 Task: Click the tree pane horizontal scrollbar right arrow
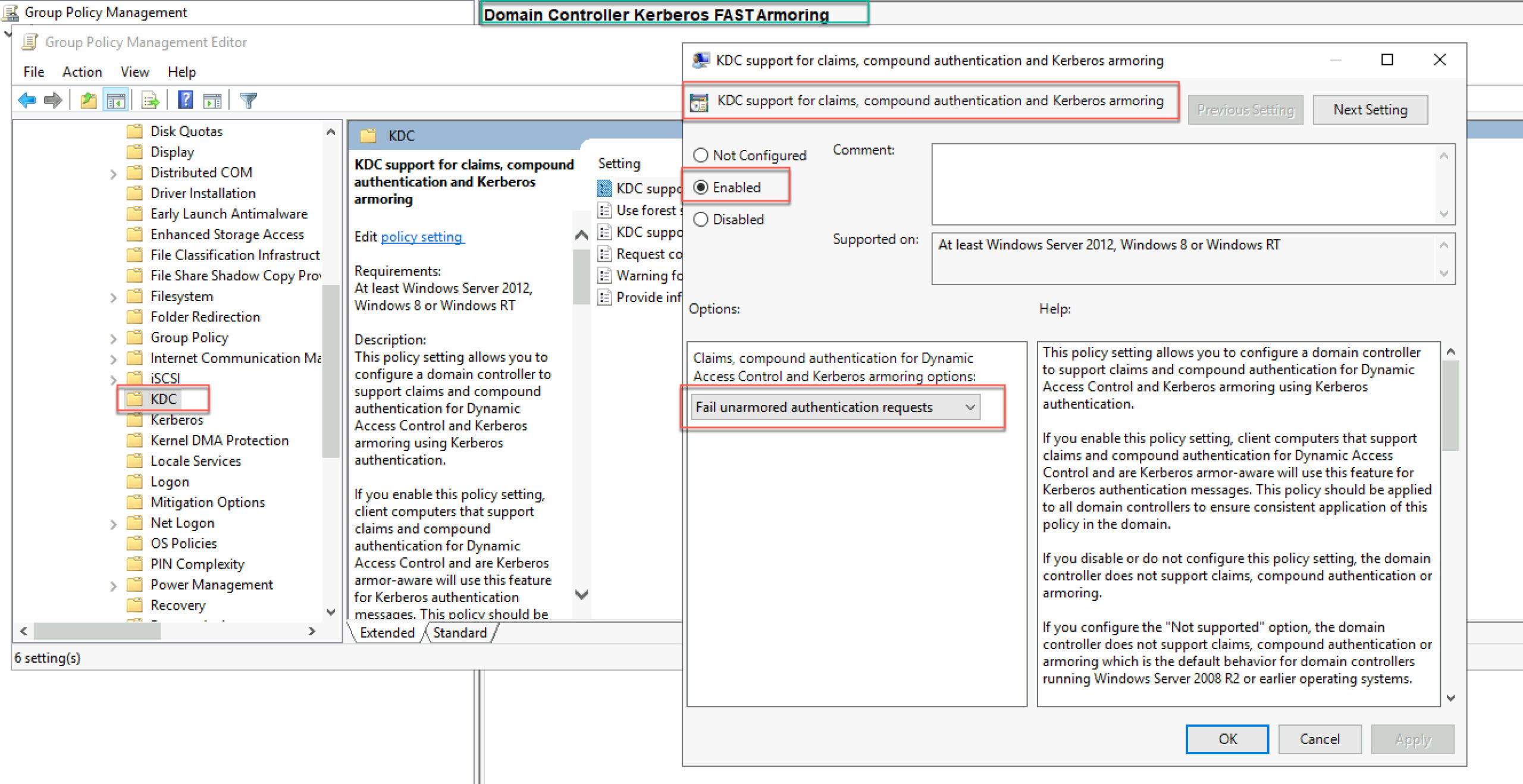(x=312, y=631)
